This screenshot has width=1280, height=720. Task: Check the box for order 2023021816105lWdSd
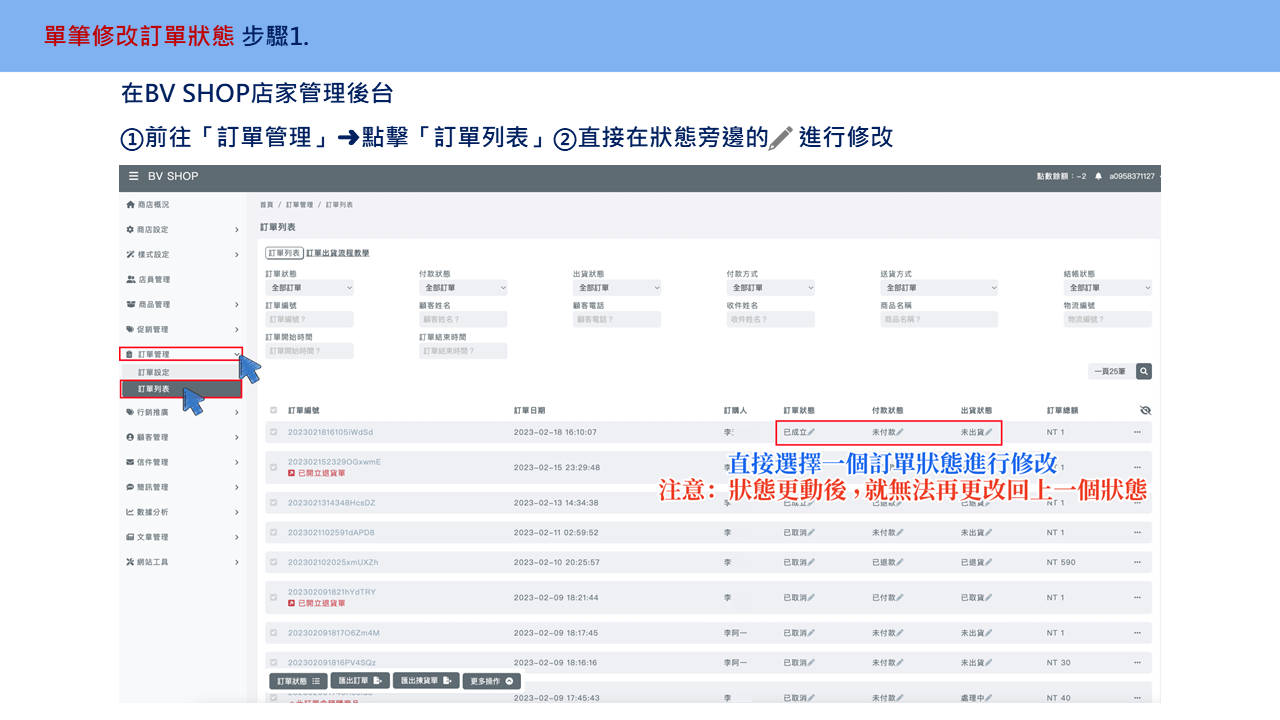click(274, 432)
